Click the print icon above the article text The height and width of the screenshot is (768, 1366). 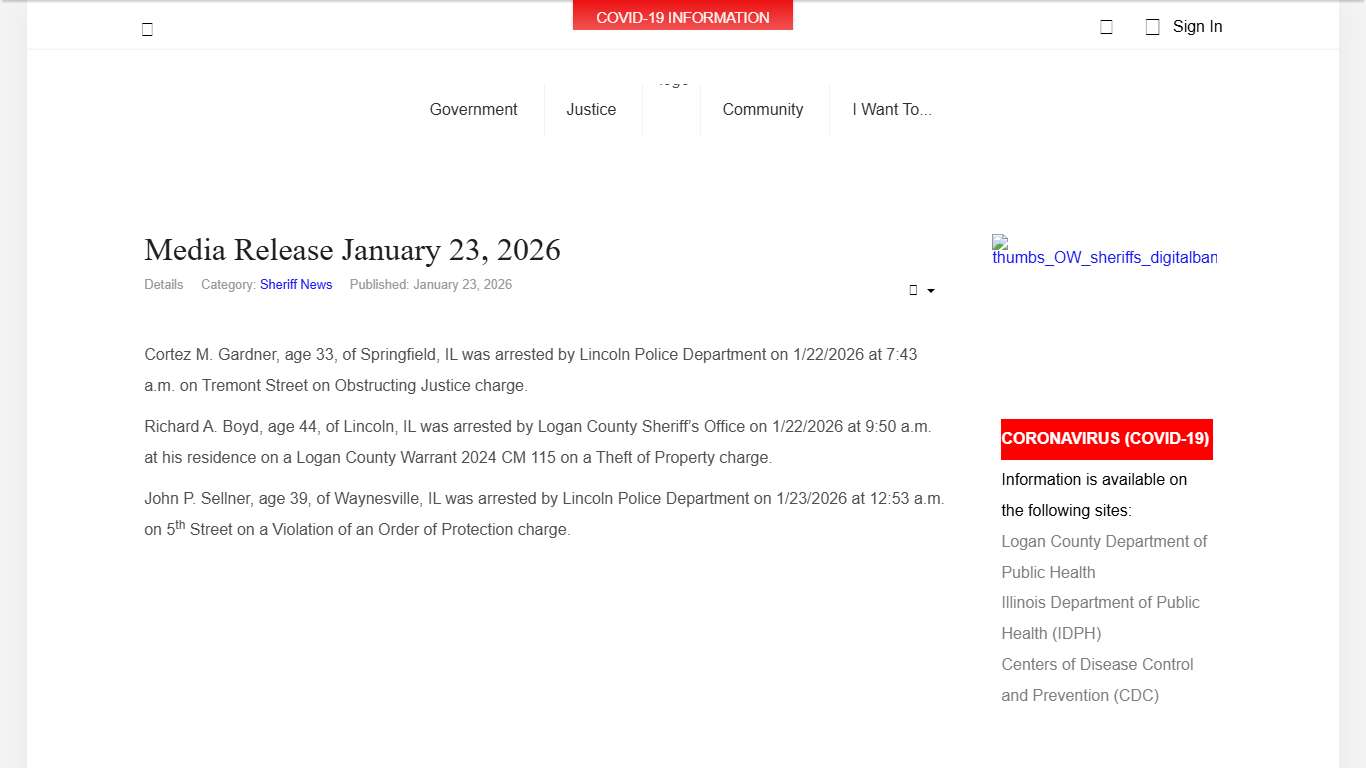pyautogui.click(x=914, y=290)
